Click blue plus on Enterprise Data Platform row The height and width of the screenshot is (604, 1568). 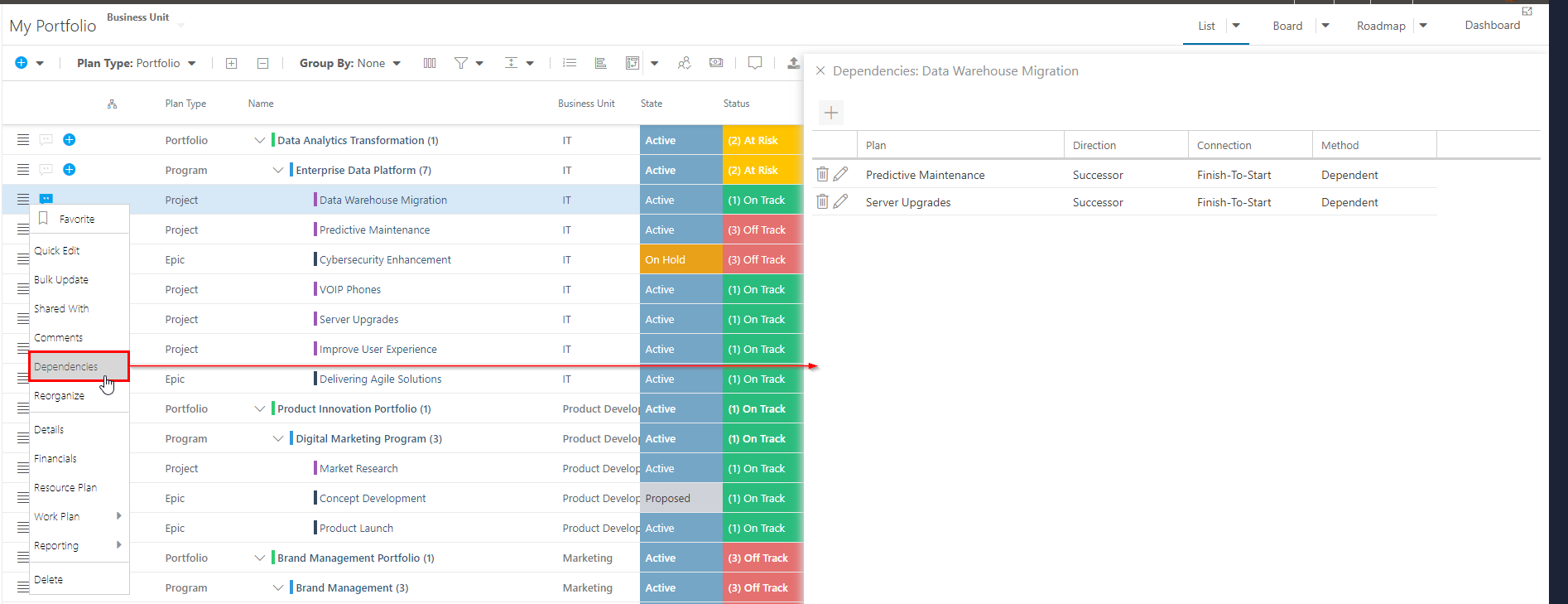click(70, 169)
